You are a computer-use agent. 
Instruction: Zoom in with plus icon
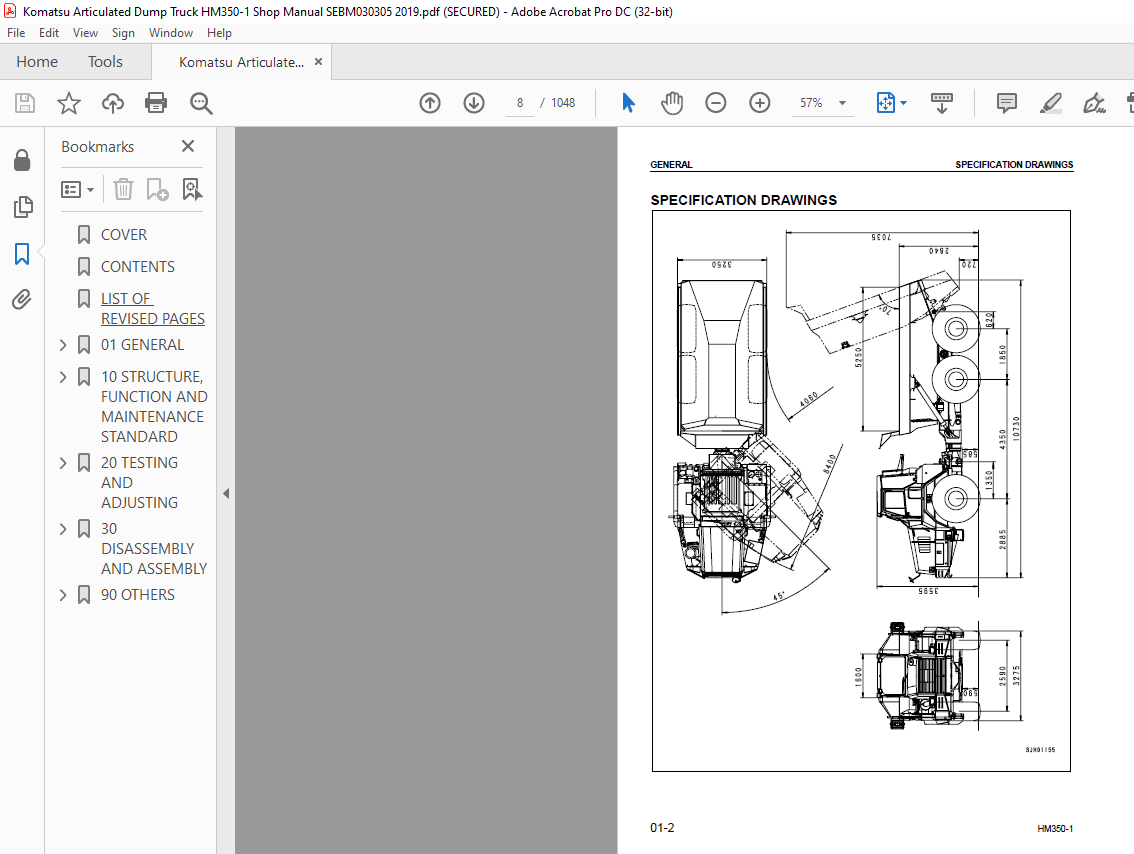click(x=759, y=103)
